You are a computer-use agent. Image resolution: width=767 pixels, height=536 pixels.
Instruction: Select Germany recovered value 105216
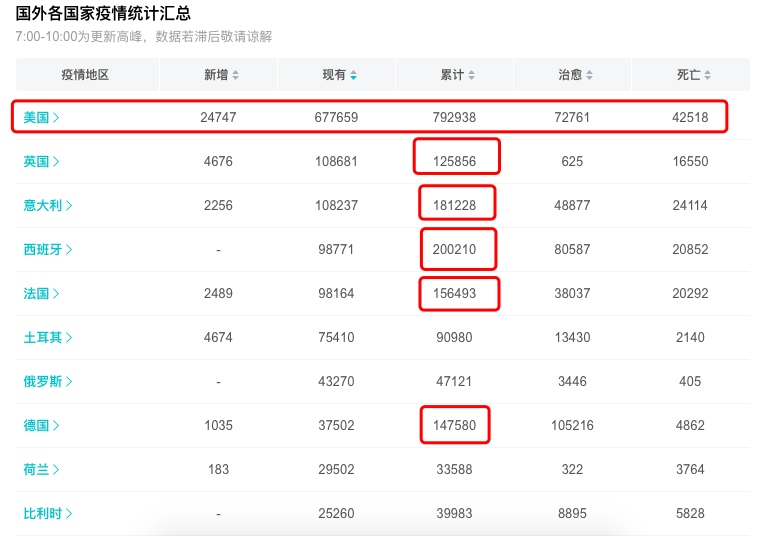coord(572,425)
